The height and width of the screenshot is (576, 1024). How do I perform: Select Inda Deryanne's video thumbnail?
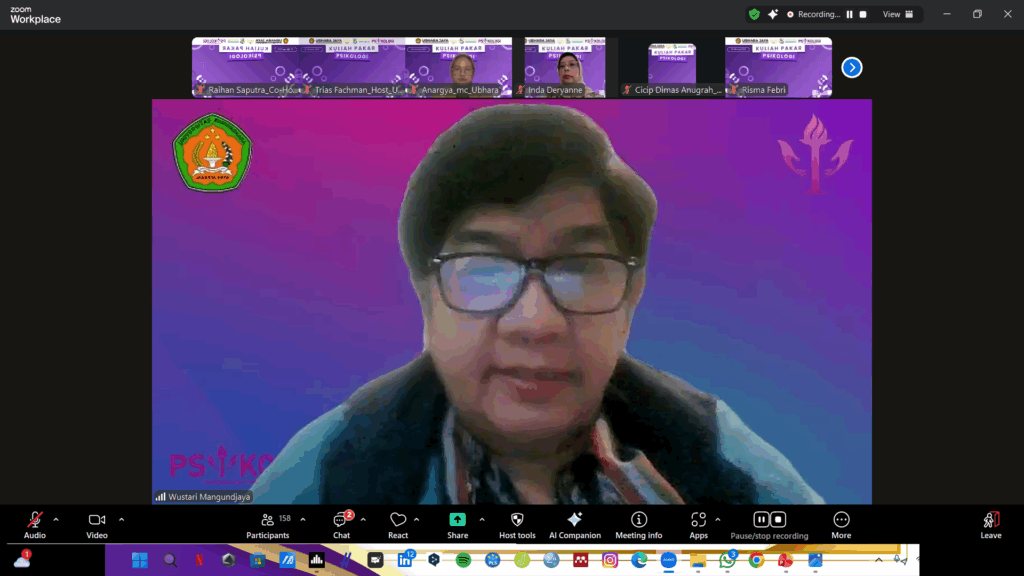564,67
